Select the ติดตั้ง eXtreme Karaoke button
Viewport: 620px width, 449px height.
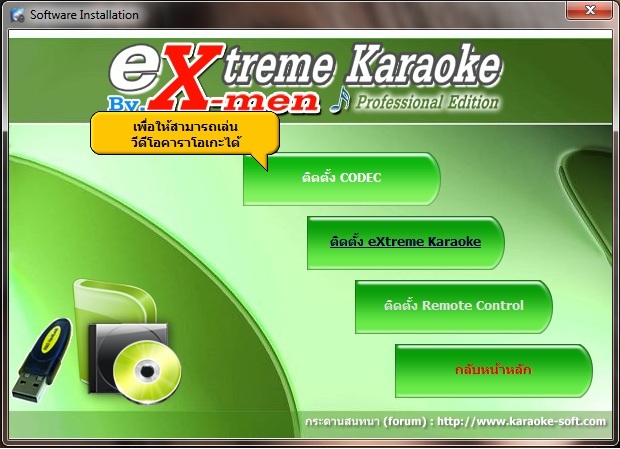(405, 242)
